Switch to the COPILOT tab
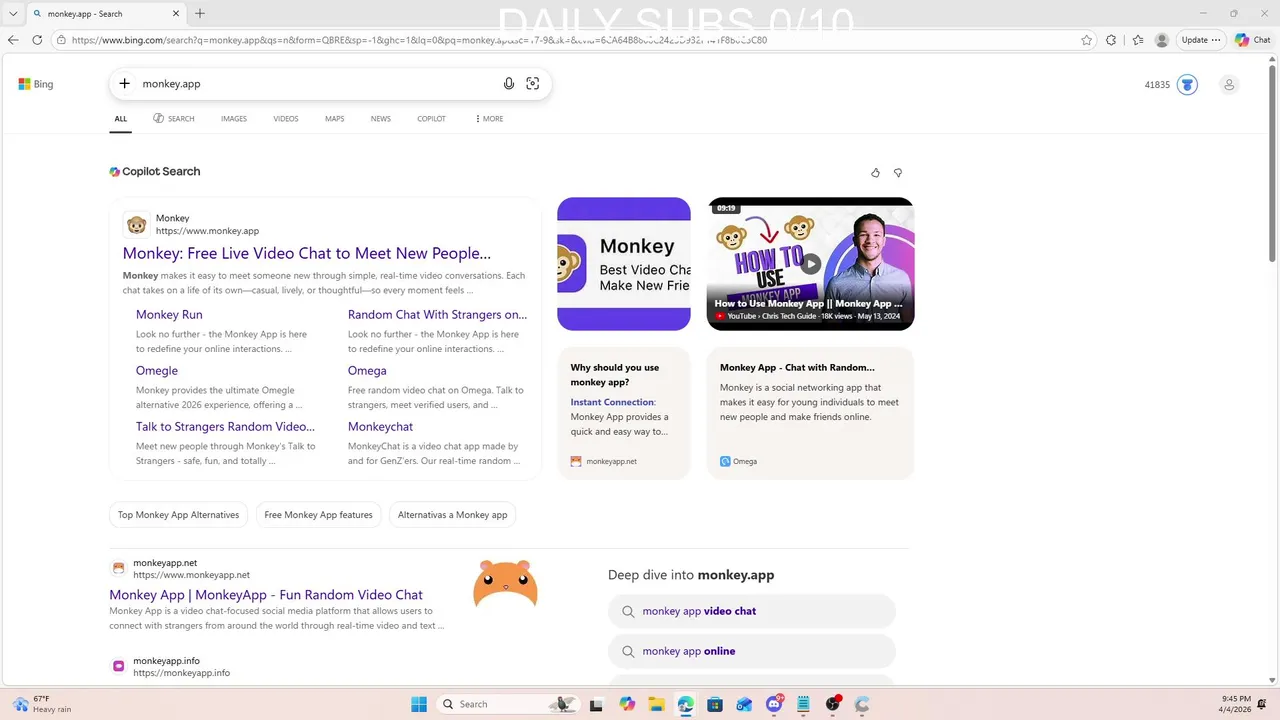 coord(432,119)
